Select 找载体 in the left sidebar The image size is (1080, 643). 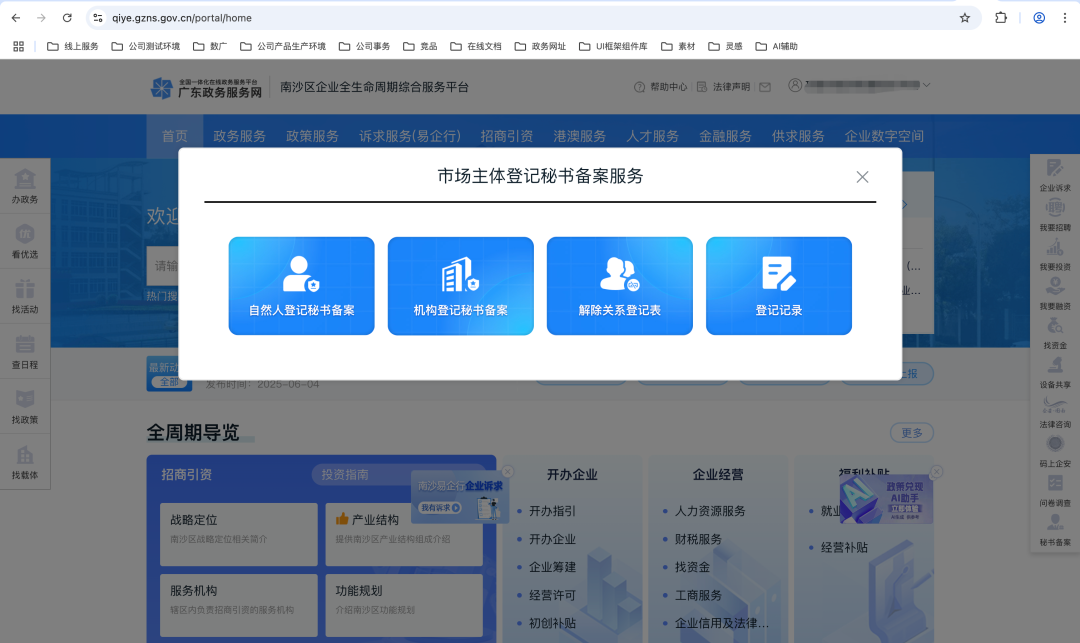25,462
